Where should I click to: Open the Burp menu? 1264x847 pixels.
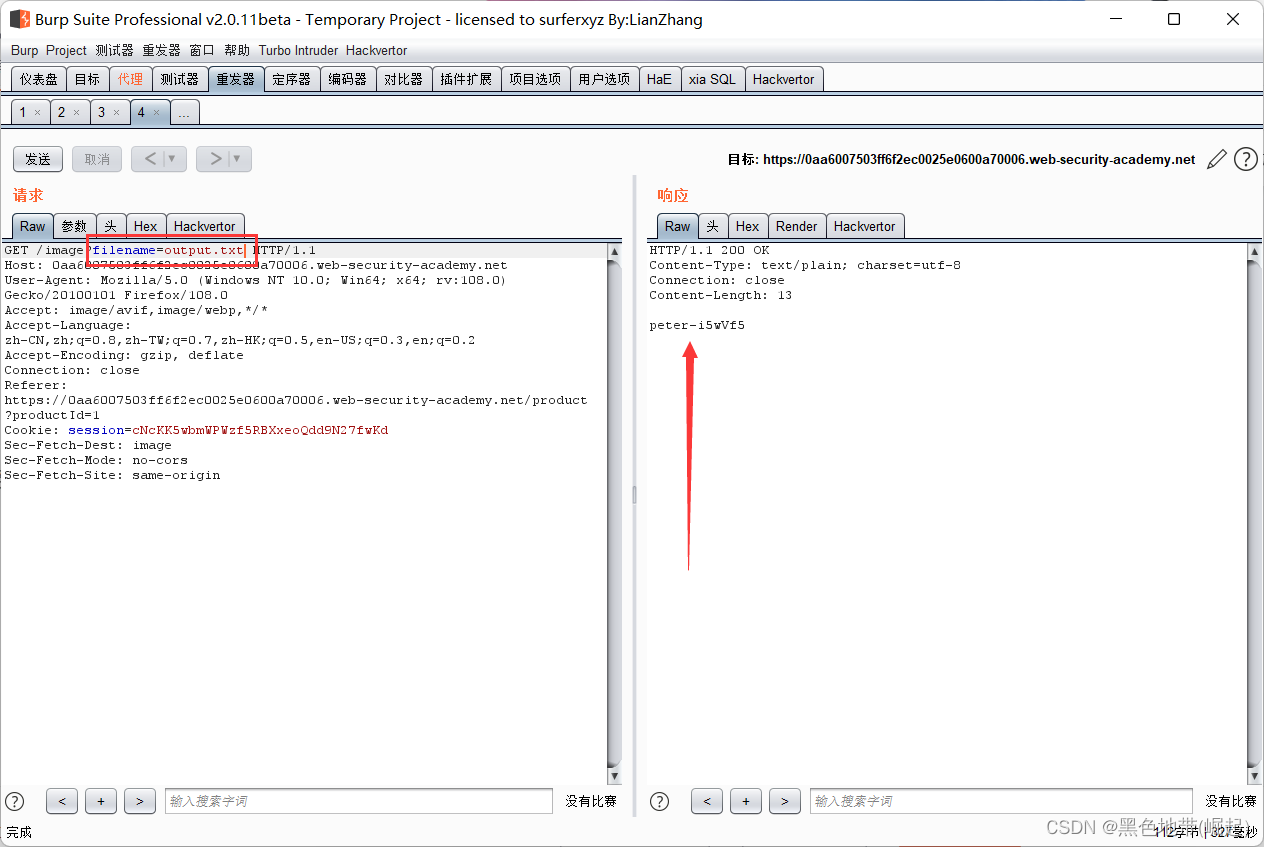(x=25, y=50)
